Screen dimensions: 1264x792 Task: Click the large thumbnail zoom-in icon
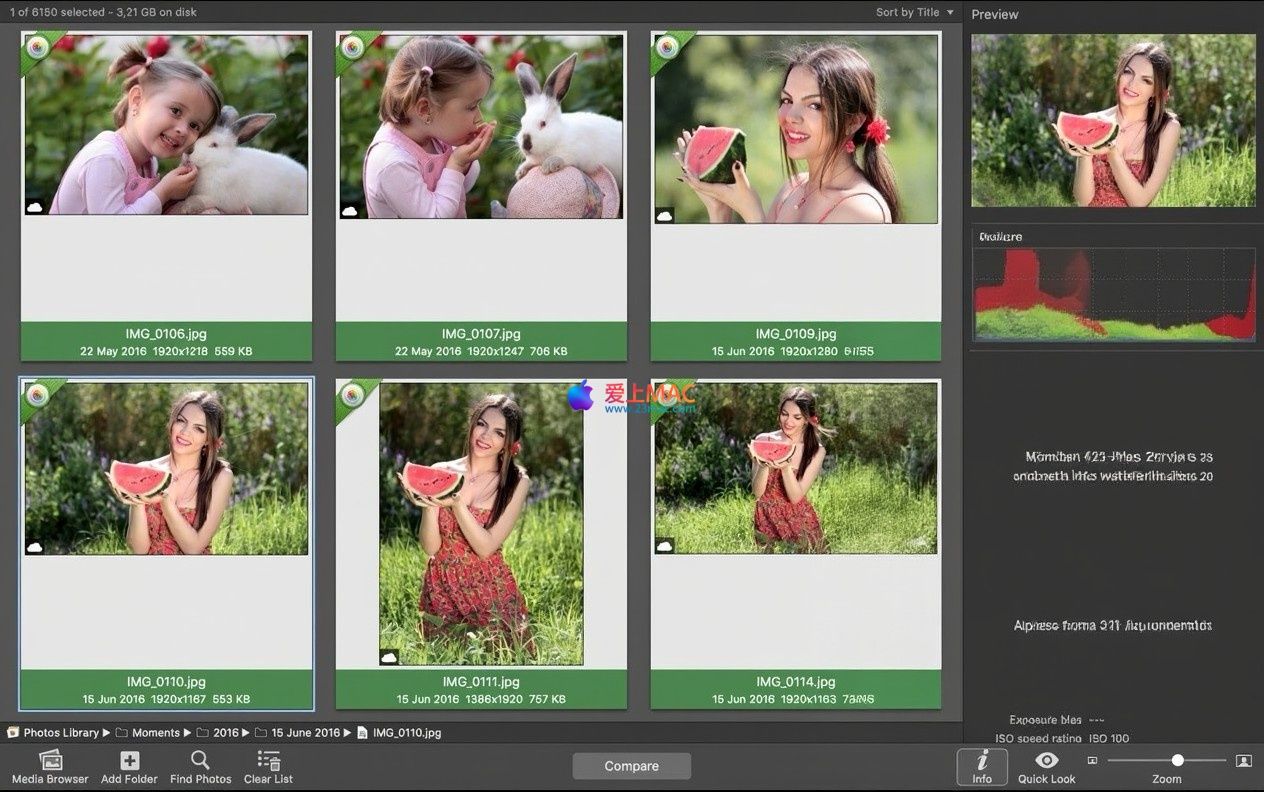coord(1243,761)
